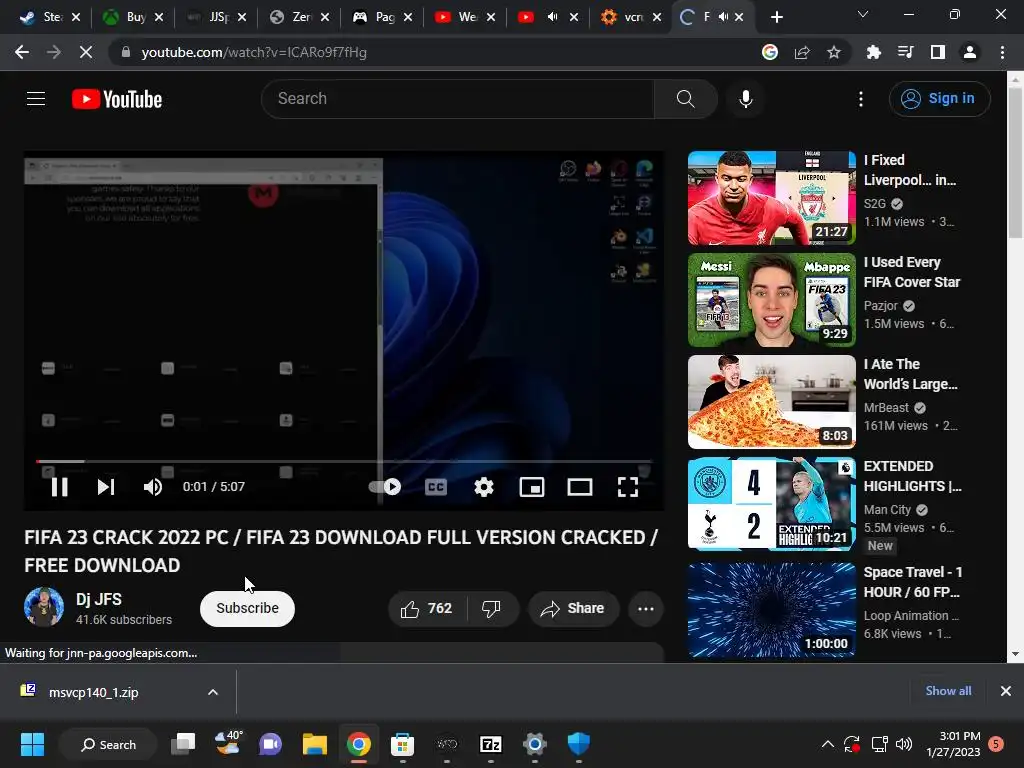Open Chrome profile menu
This screenshot has width=1024, height=768.
[x=970, y=52]
